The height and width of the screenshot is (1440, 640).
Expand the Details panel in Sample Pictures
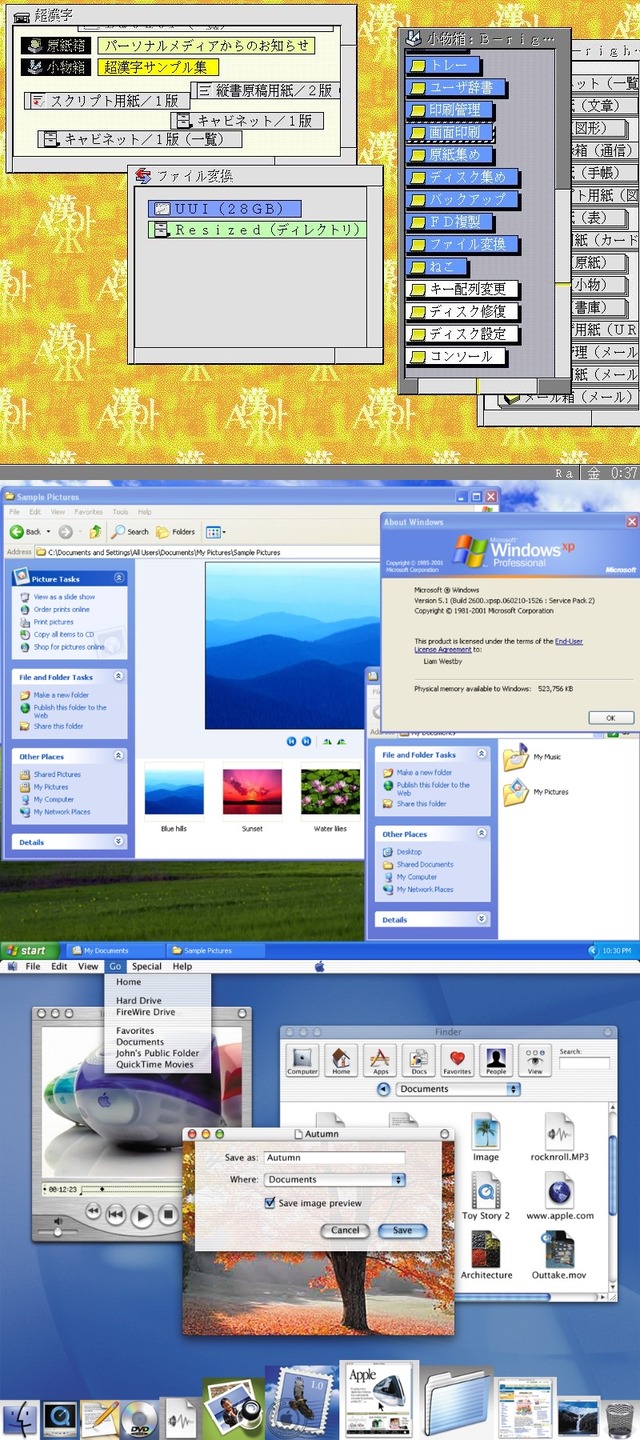[119, 841]
